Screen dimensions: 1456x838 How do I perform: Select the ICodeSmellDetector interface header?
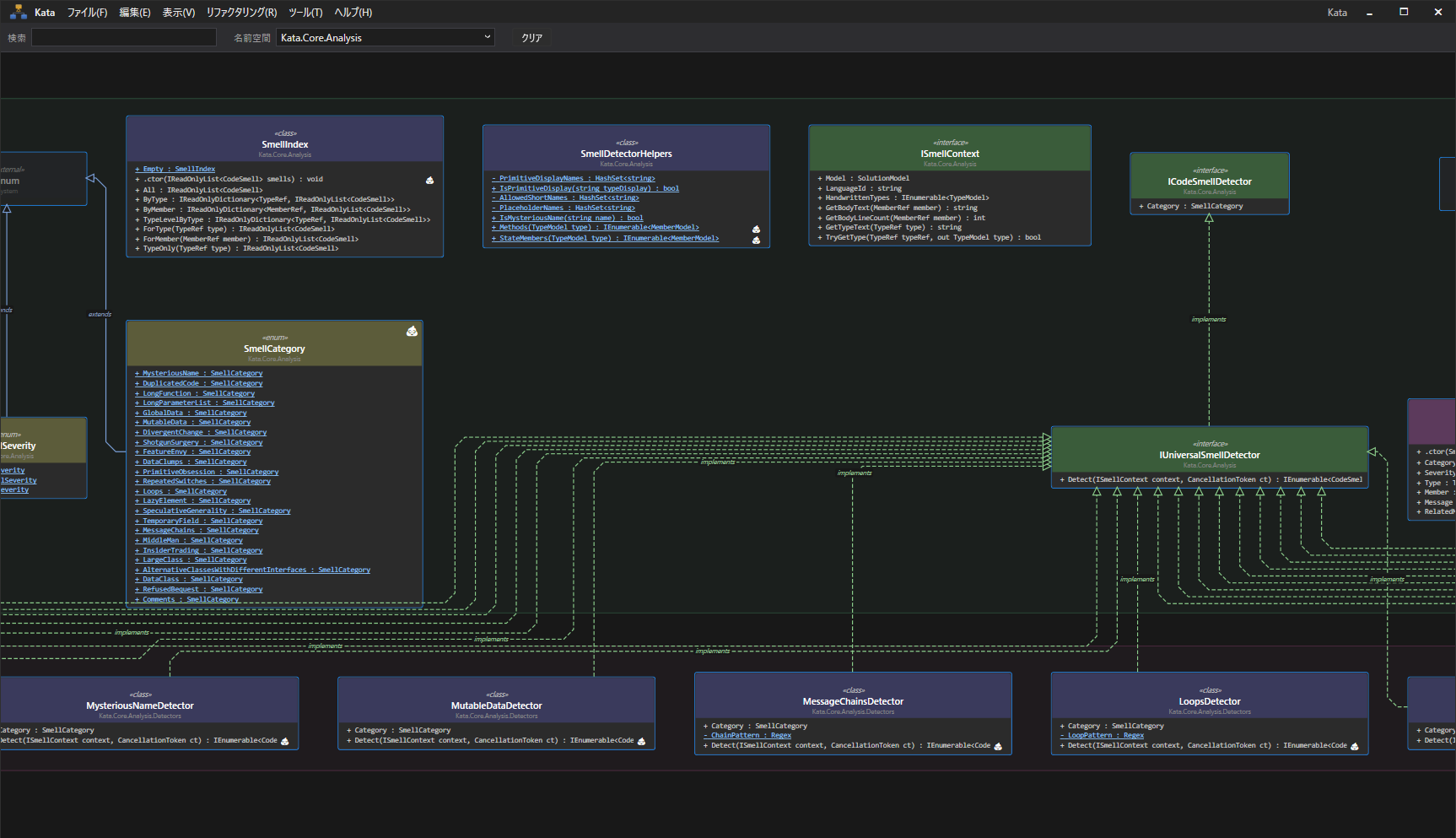(1210, 176)
